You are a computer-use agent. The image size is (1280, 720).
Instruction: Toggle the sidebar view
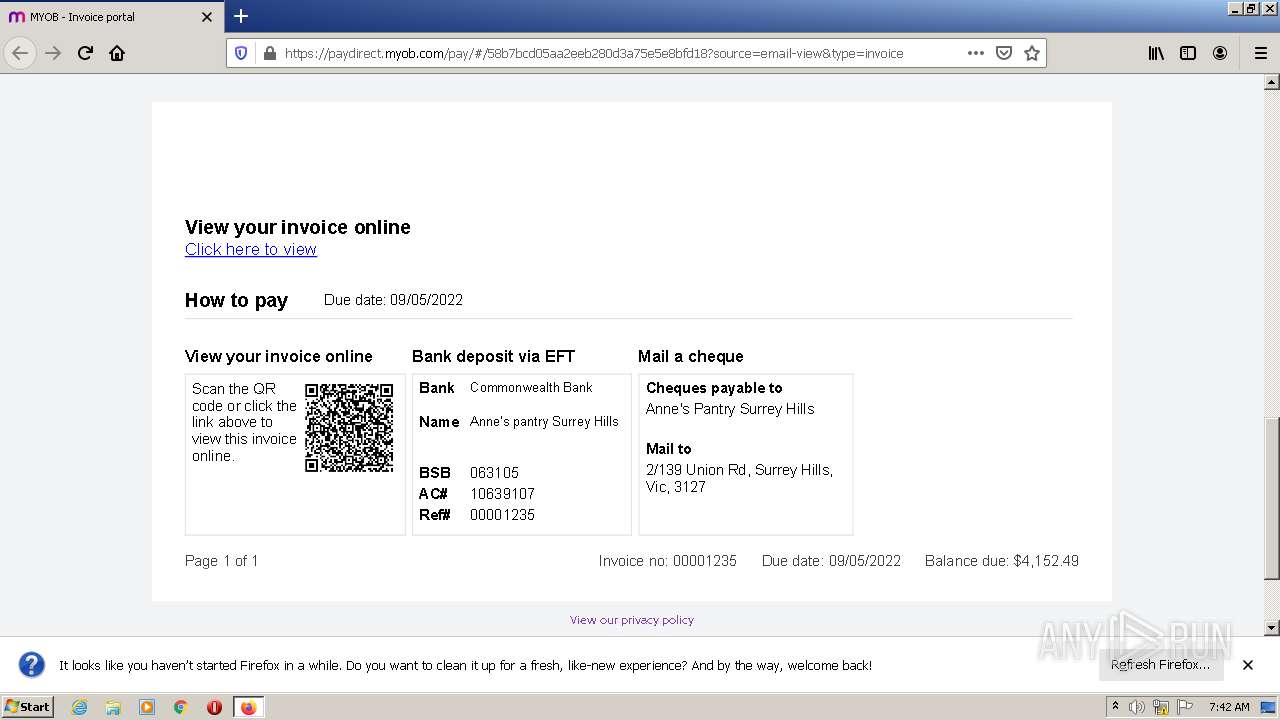pos(1188,53)
